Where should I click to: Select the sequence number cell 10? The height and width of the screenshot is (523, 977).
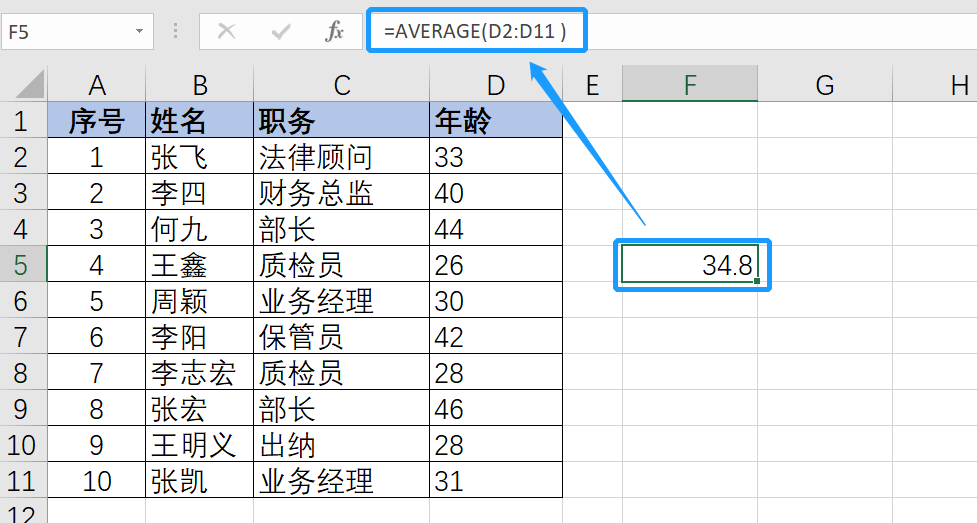coord(97,481)
